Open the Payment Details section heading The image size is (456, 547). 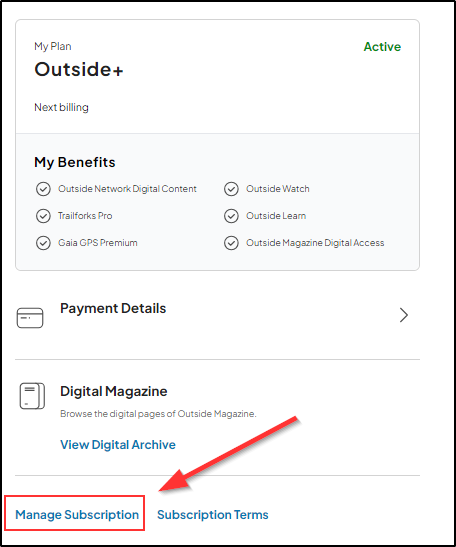(113, 309)
